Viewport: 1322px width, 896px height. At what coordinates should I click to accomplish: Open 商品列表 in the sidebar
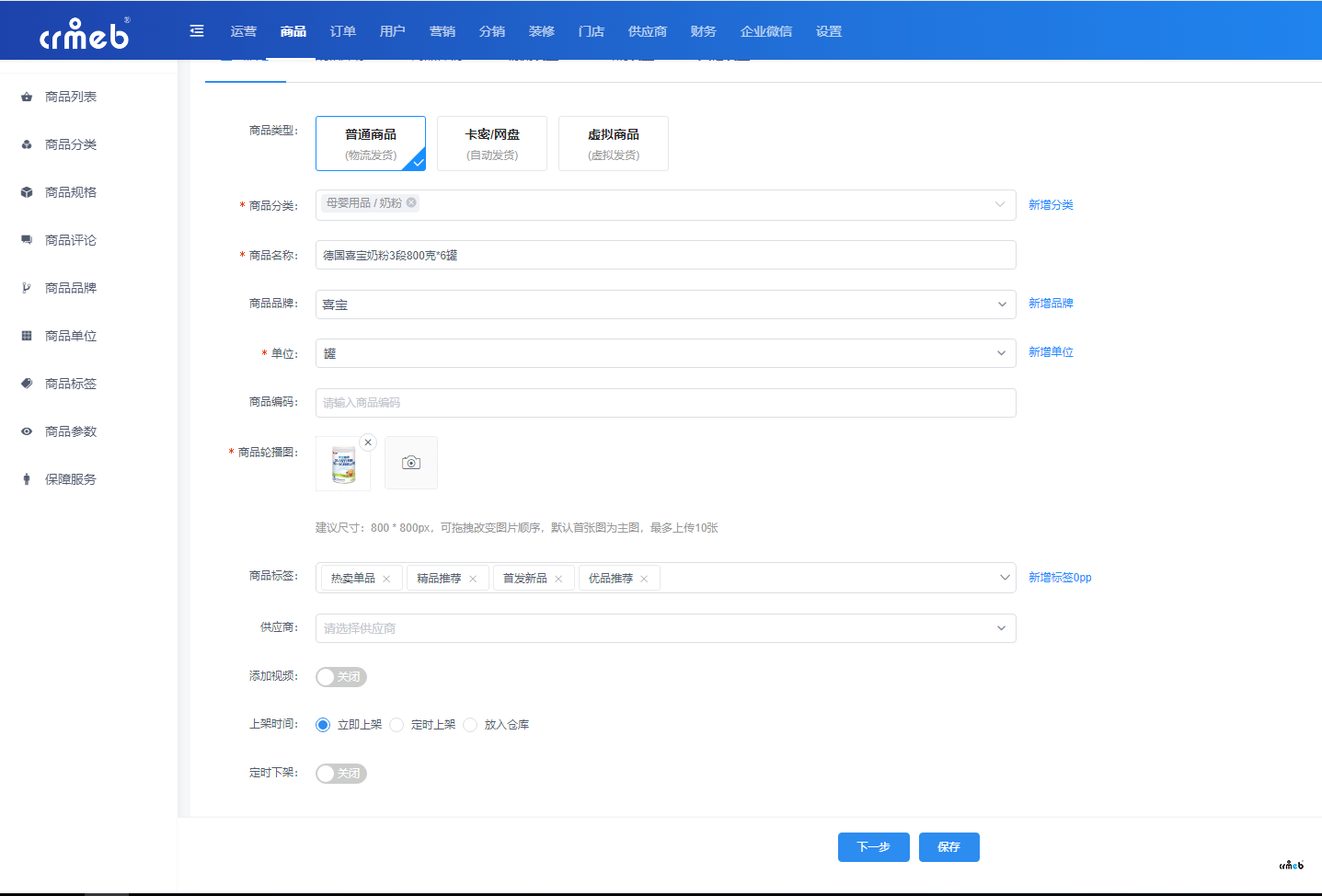(71, 97)
